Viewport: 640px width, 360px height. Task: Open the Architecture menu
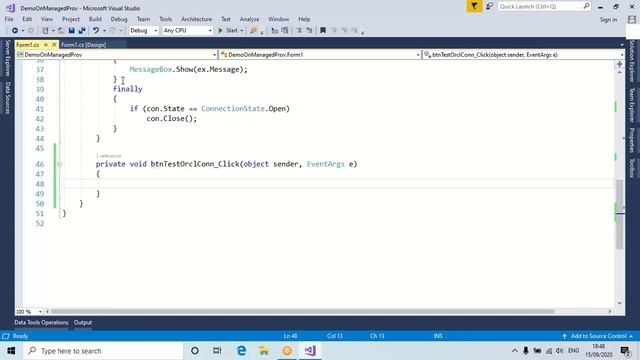(196, 19)
